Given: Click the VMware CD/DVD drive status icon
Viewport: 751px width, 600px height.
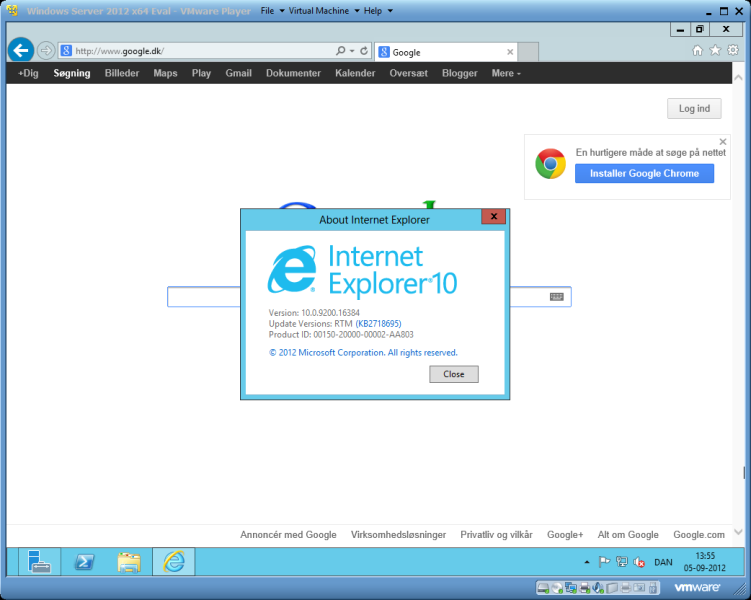Looking at the screenshot, I should click(557, 588).
